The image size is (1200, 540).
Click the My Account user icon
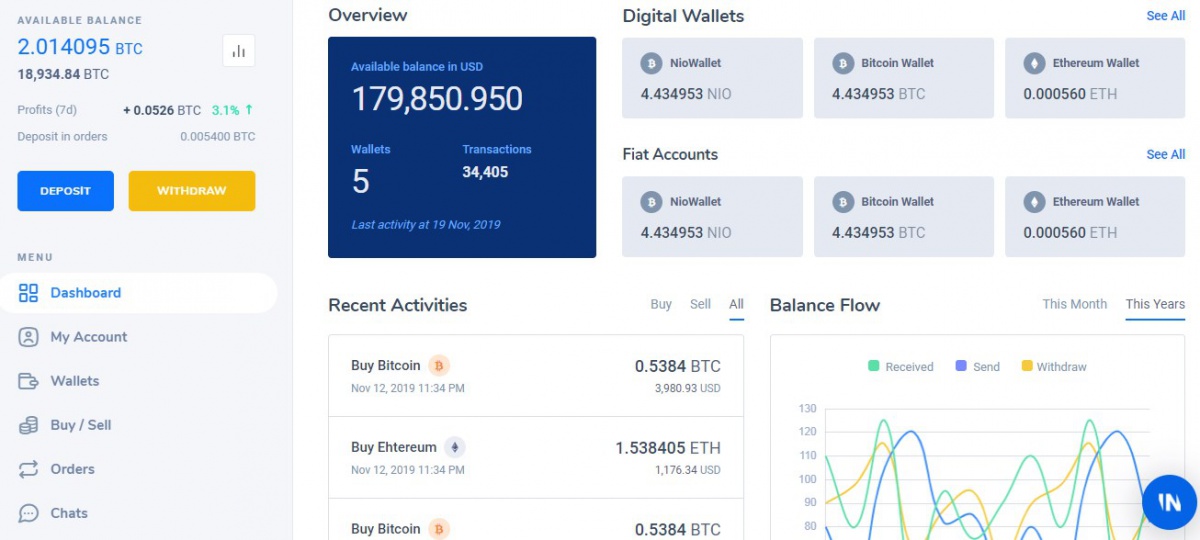29,337
